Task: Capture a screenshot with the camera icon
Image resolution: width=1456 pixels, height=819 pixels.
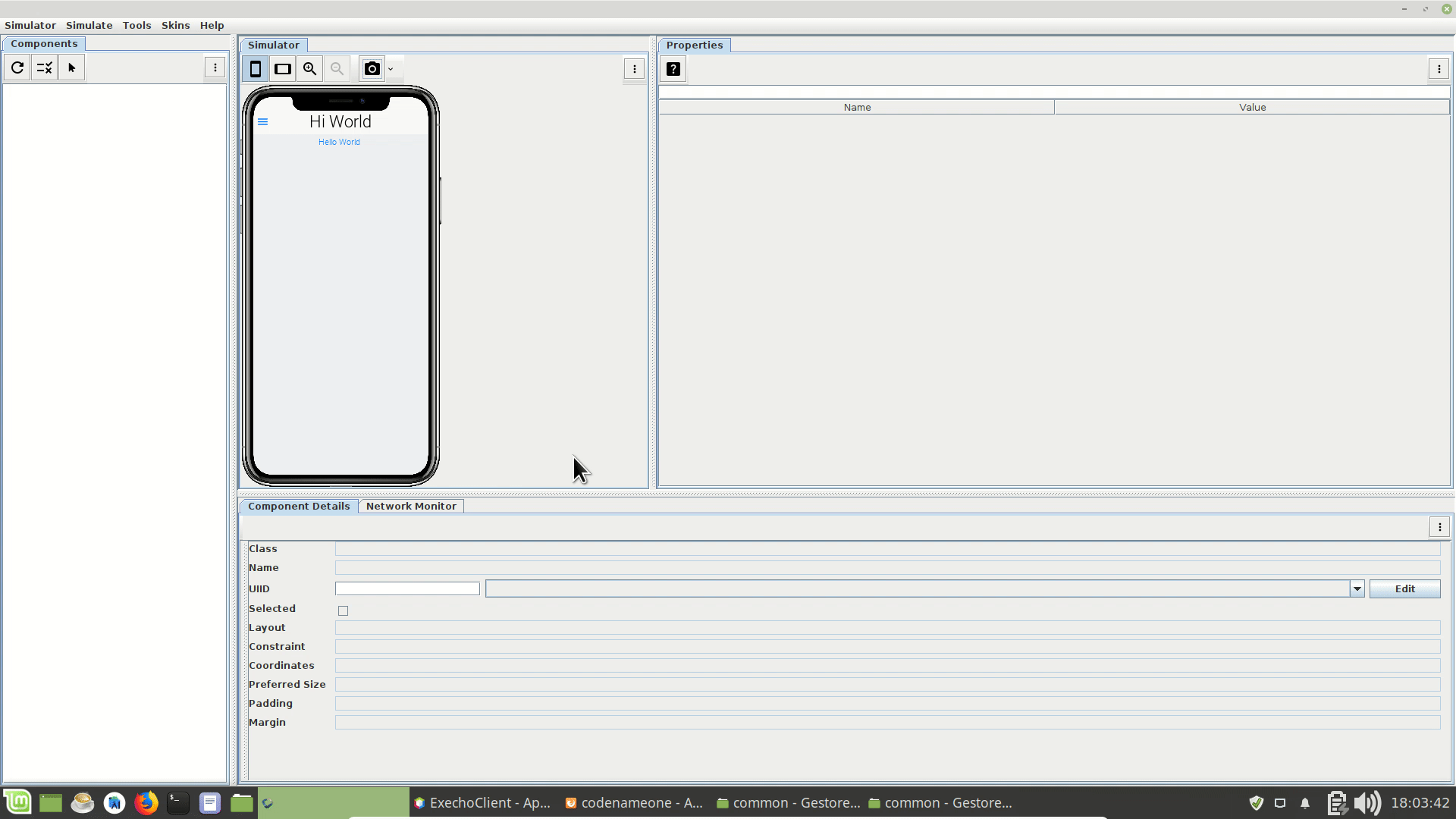Action: pyautogui.click(x=372, y=68)
